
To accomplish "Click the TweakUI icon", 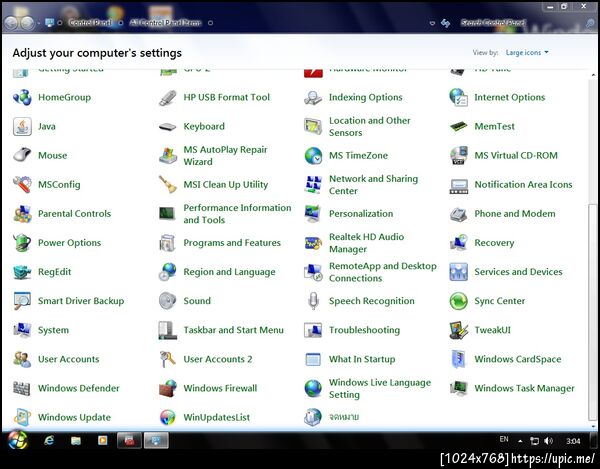I will pos(458,330).
